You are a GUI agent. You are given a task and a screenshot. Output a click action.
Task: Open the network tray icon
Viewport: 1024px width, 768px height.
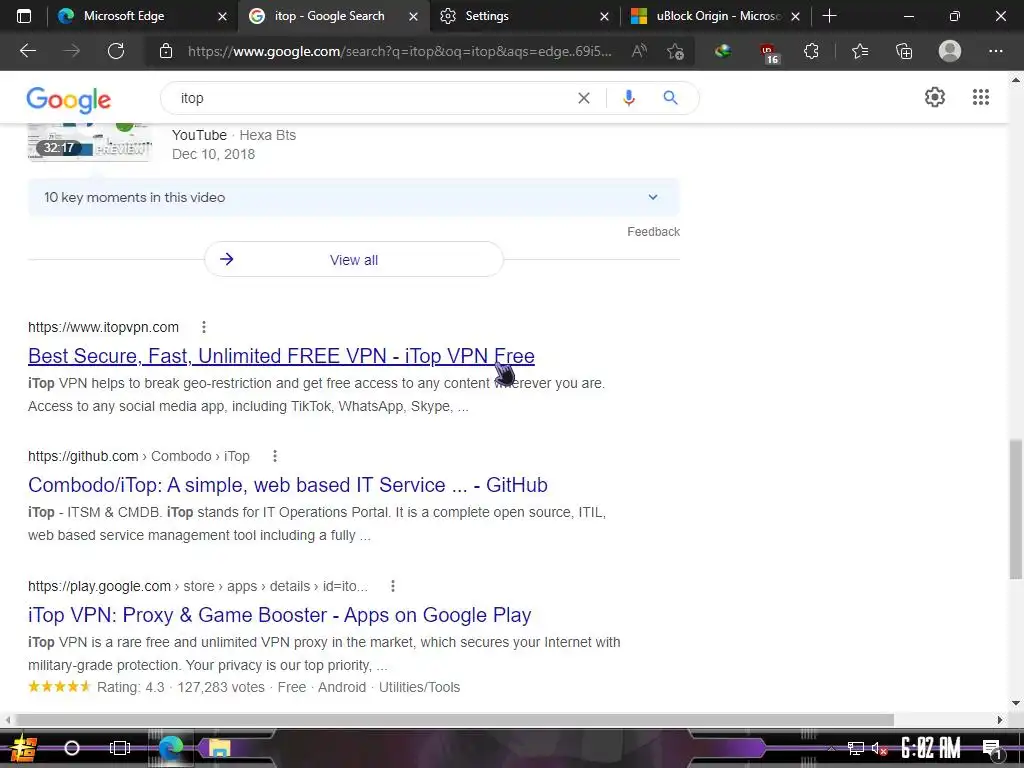(855, 749)
